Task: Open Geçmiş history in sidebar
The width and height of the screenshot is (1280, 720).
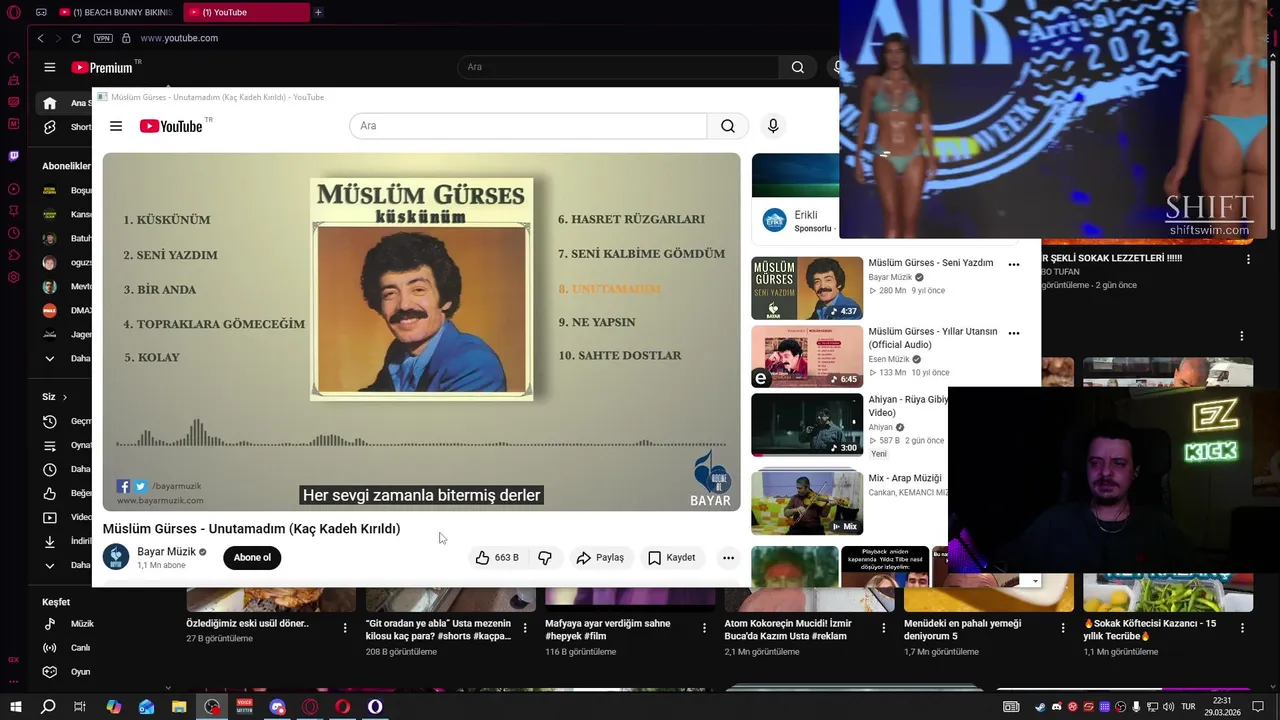Action: (66, 421)
